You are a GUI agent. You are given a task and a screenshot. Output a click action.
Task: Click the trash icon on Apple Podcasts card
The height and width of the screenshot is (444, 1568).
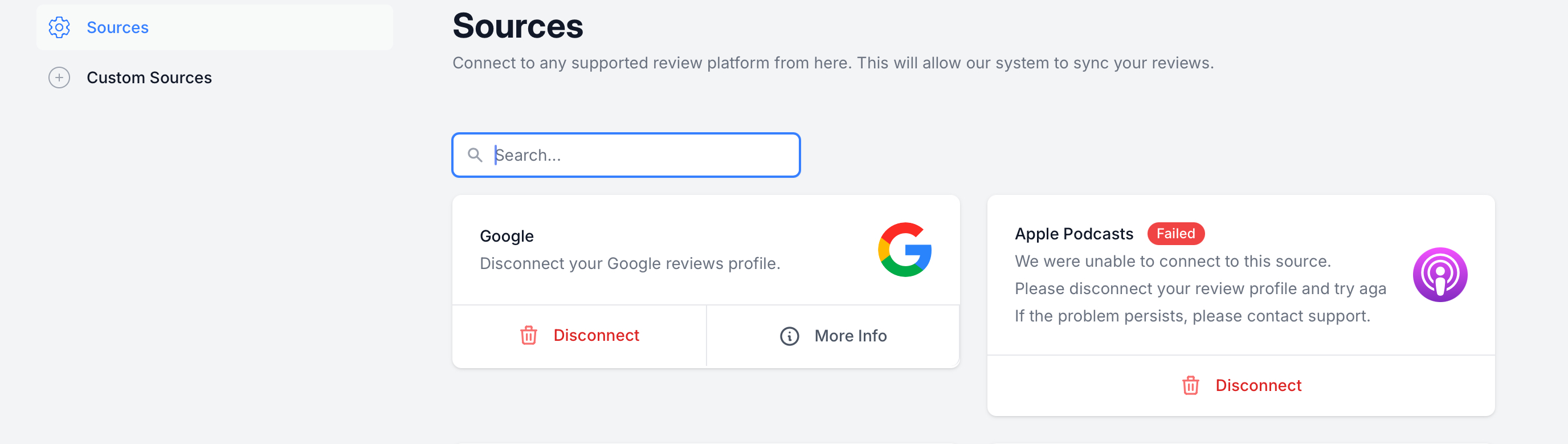[1190, 385]
